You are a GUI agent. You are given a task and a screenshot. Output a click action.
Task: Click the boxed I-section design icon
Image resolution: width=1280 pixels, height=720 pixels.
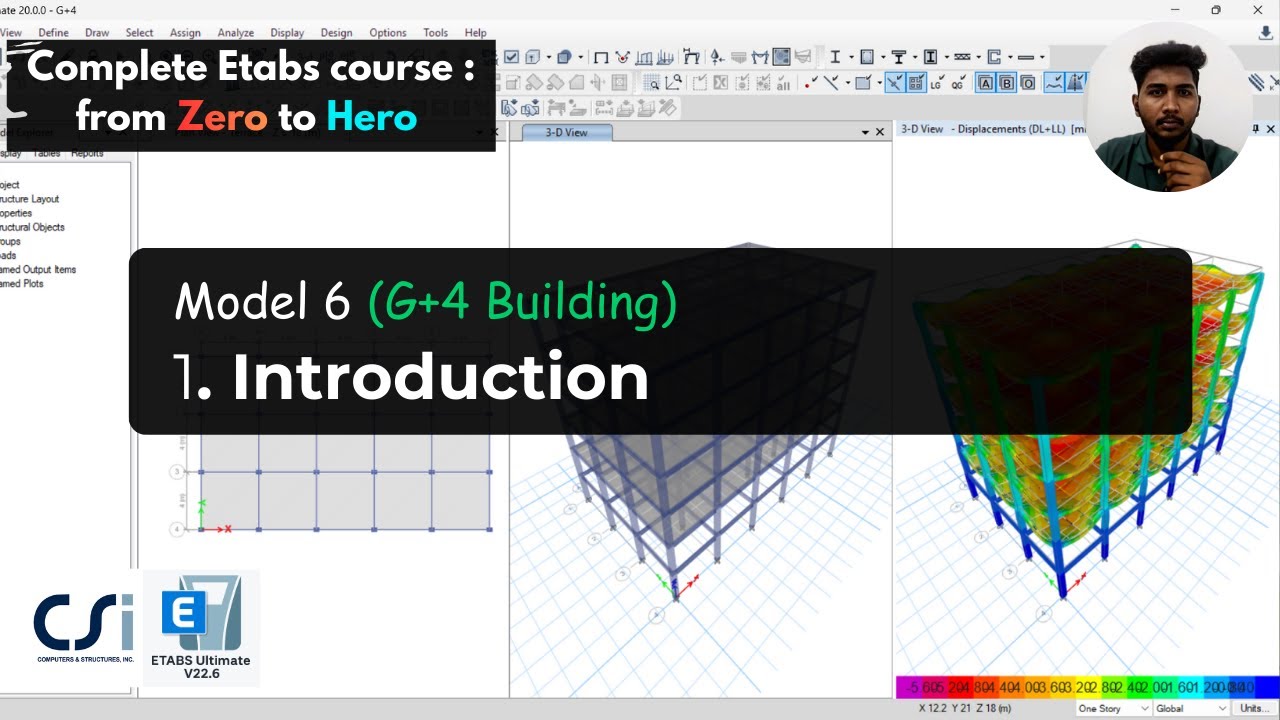click(930, 57)
